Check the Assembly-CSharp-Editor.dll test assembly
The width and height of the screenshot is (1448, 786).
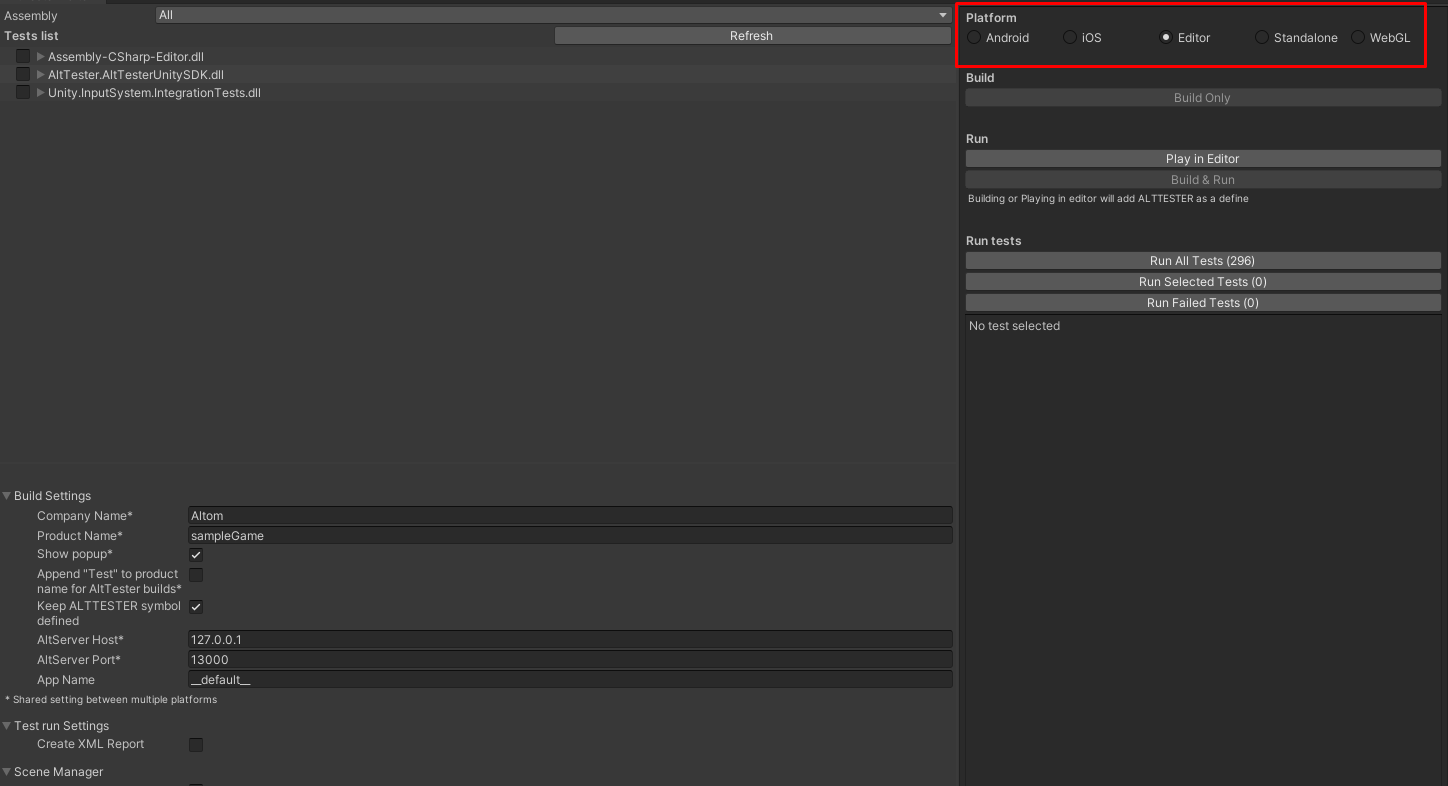tap(22, 56)
